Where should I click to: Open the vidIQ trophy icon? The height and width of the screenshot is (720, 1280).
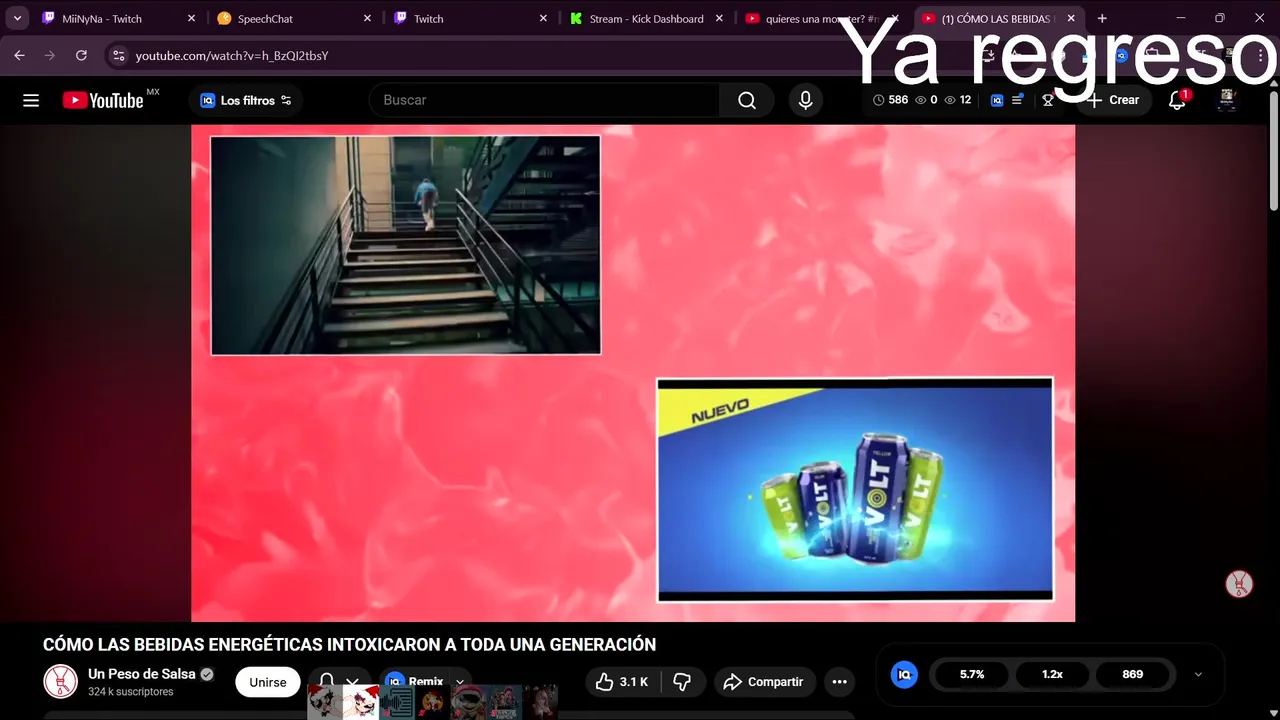tap(1048, 100)
